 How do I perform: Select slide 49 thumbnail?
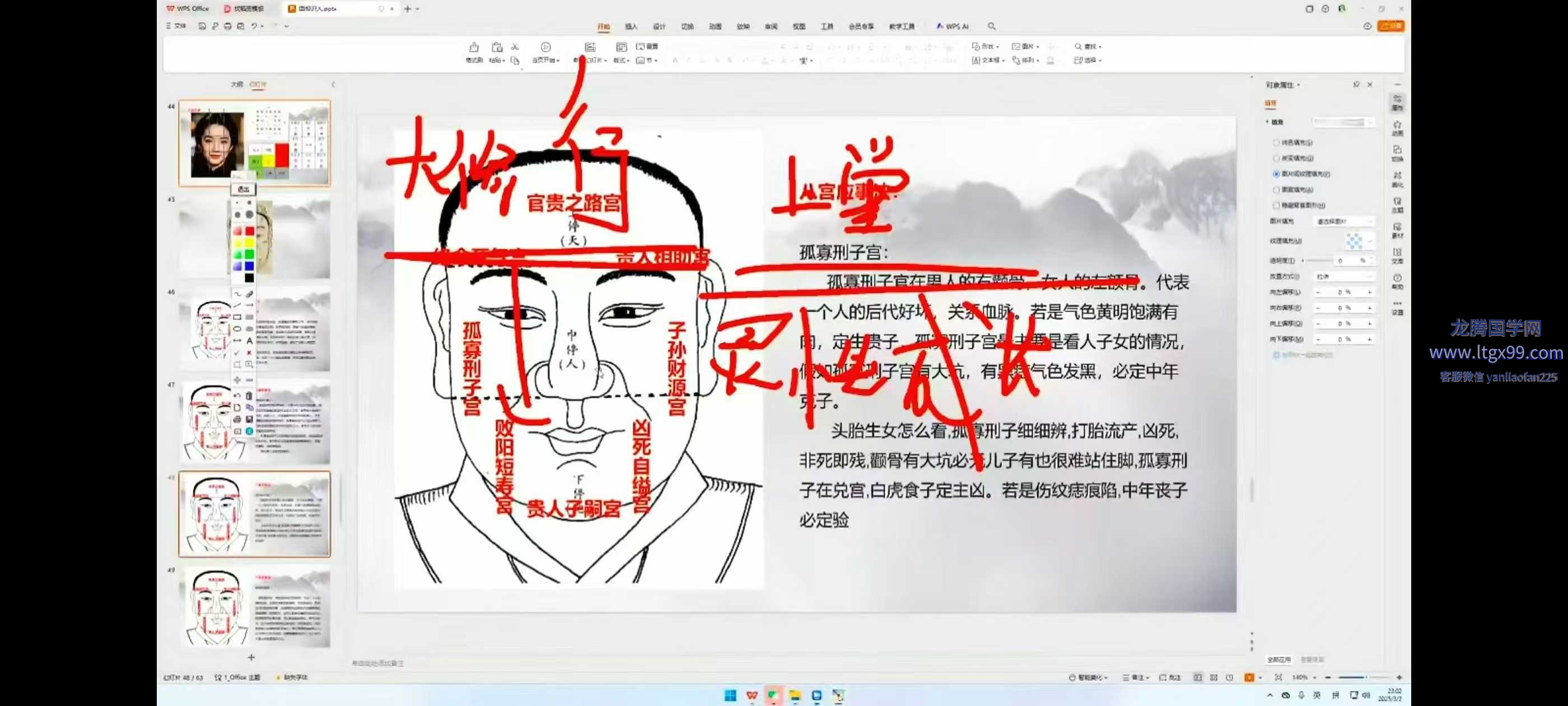254,607
